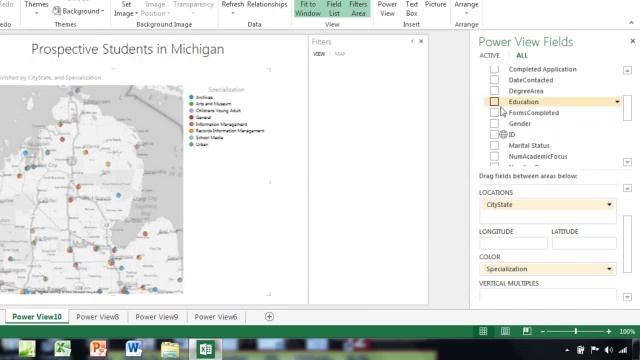Insert a Picture from the ribbon
Screen dimensions: 640x360
click(436, 4)
